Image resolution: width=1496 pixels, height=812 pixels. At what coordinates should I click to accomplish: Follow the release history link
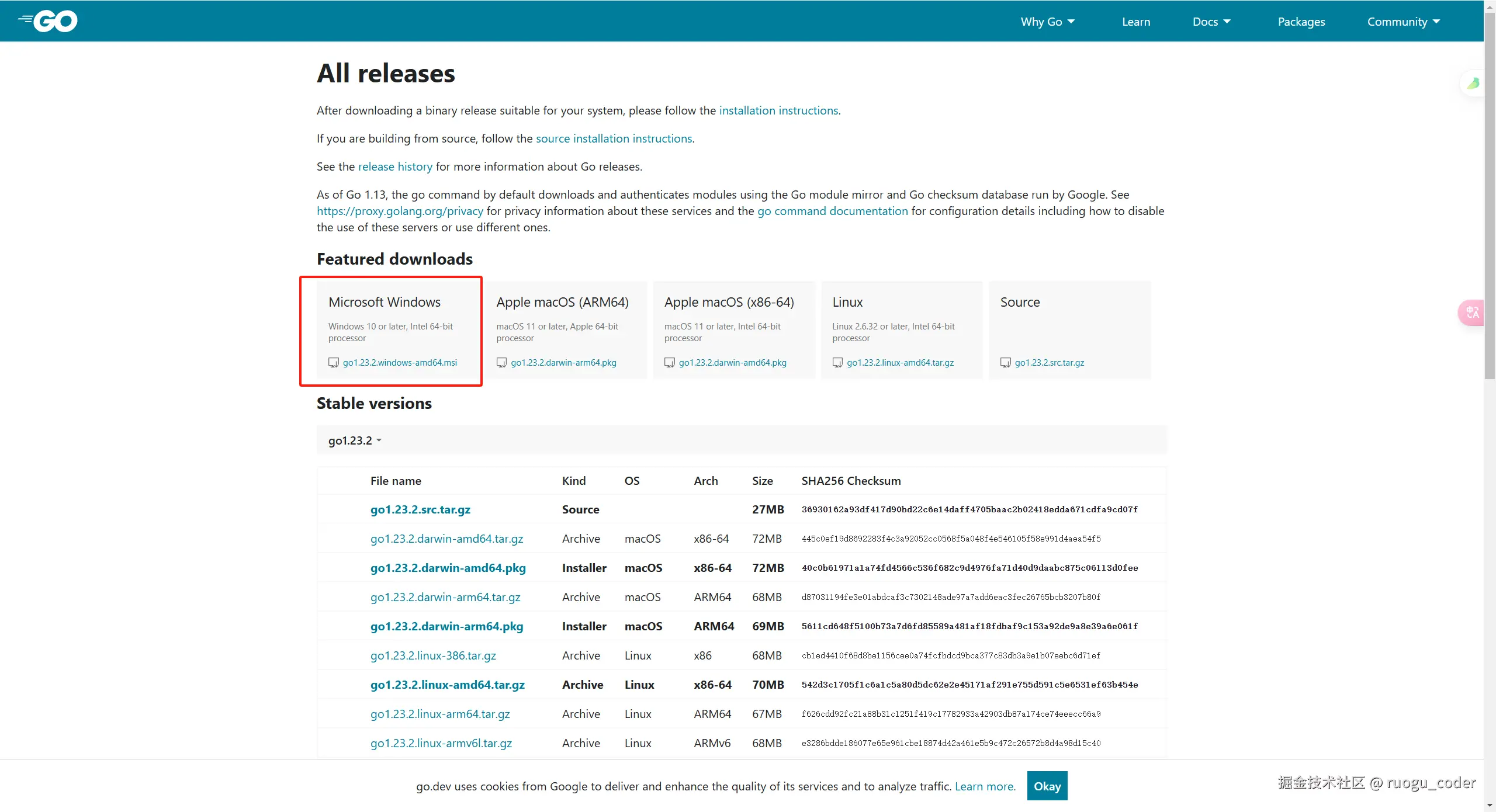pos(395,166)
